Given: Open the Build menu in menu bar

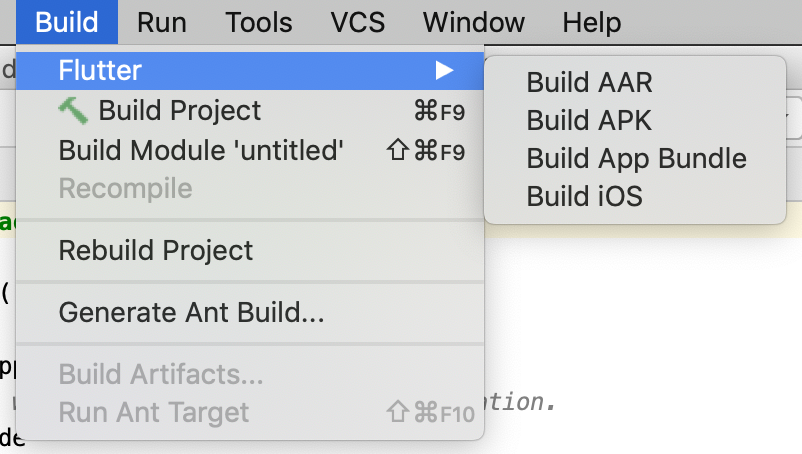Looking at the screenshot, I should tap(66, 22).
